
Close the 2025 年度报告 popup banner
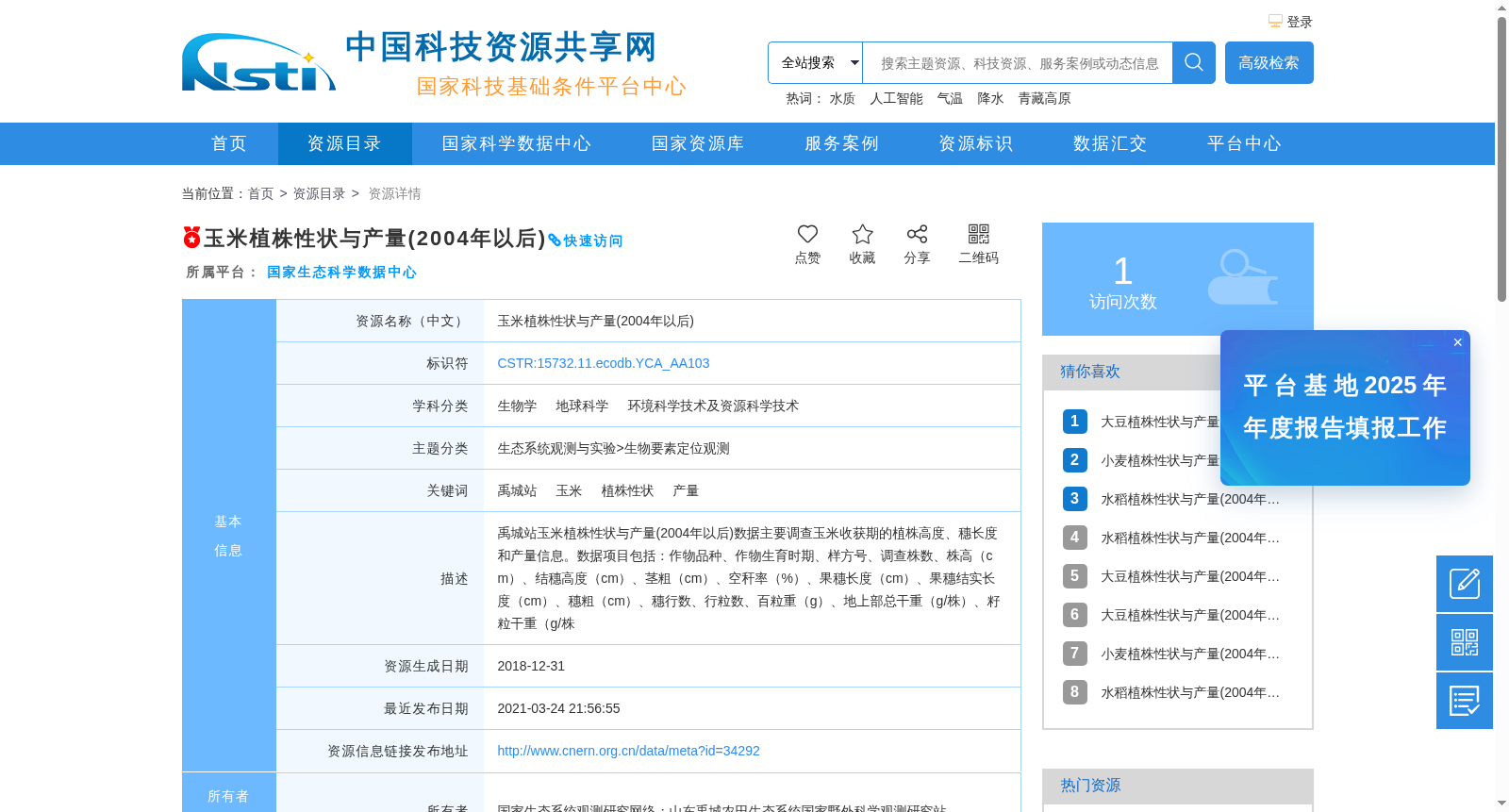pyautogui.click(x=1457, y=342)
